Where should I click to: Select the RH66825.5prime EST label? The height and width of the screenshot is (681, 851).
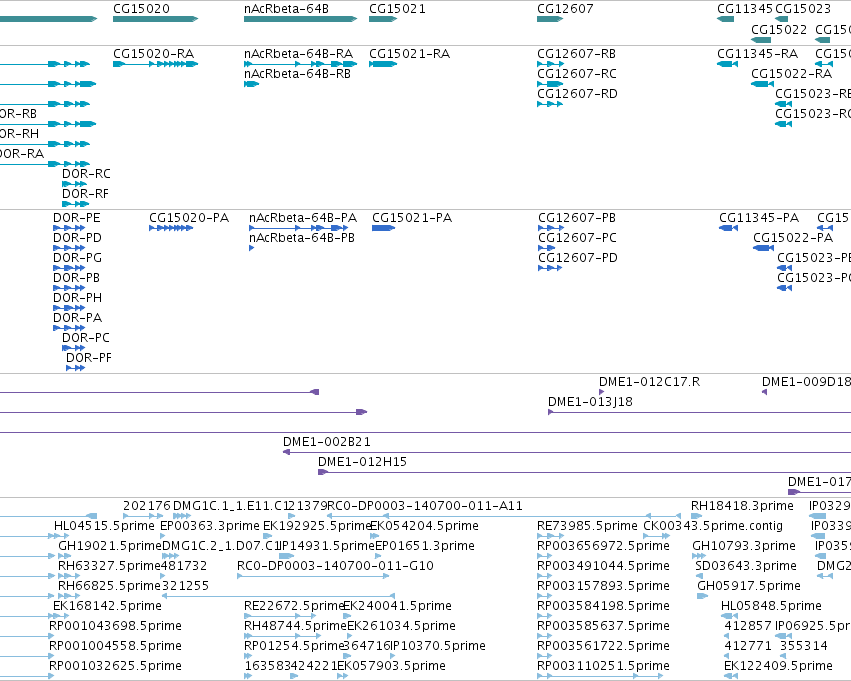[110, 586]
